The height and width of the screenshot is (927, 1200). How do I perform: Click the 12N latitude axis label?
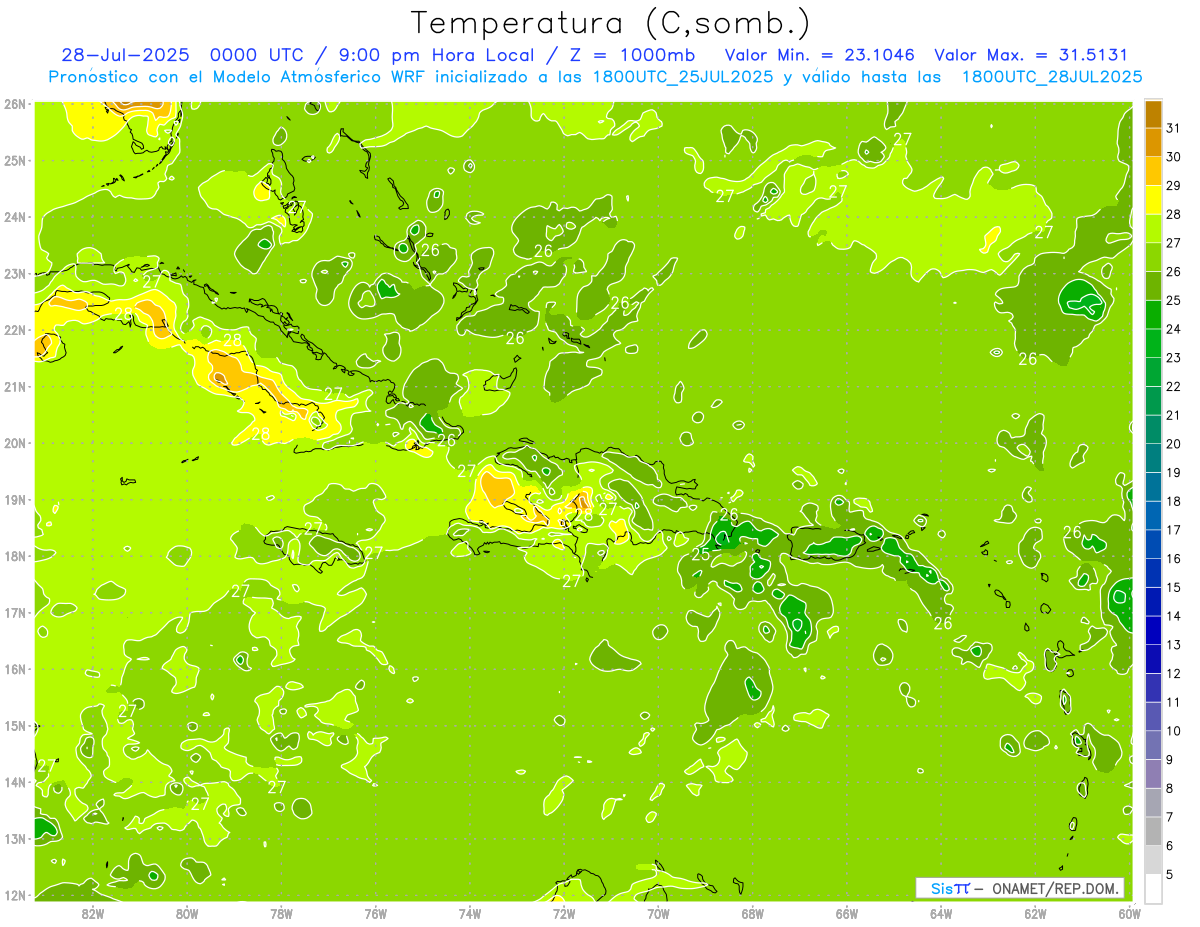tap(15, 895)
